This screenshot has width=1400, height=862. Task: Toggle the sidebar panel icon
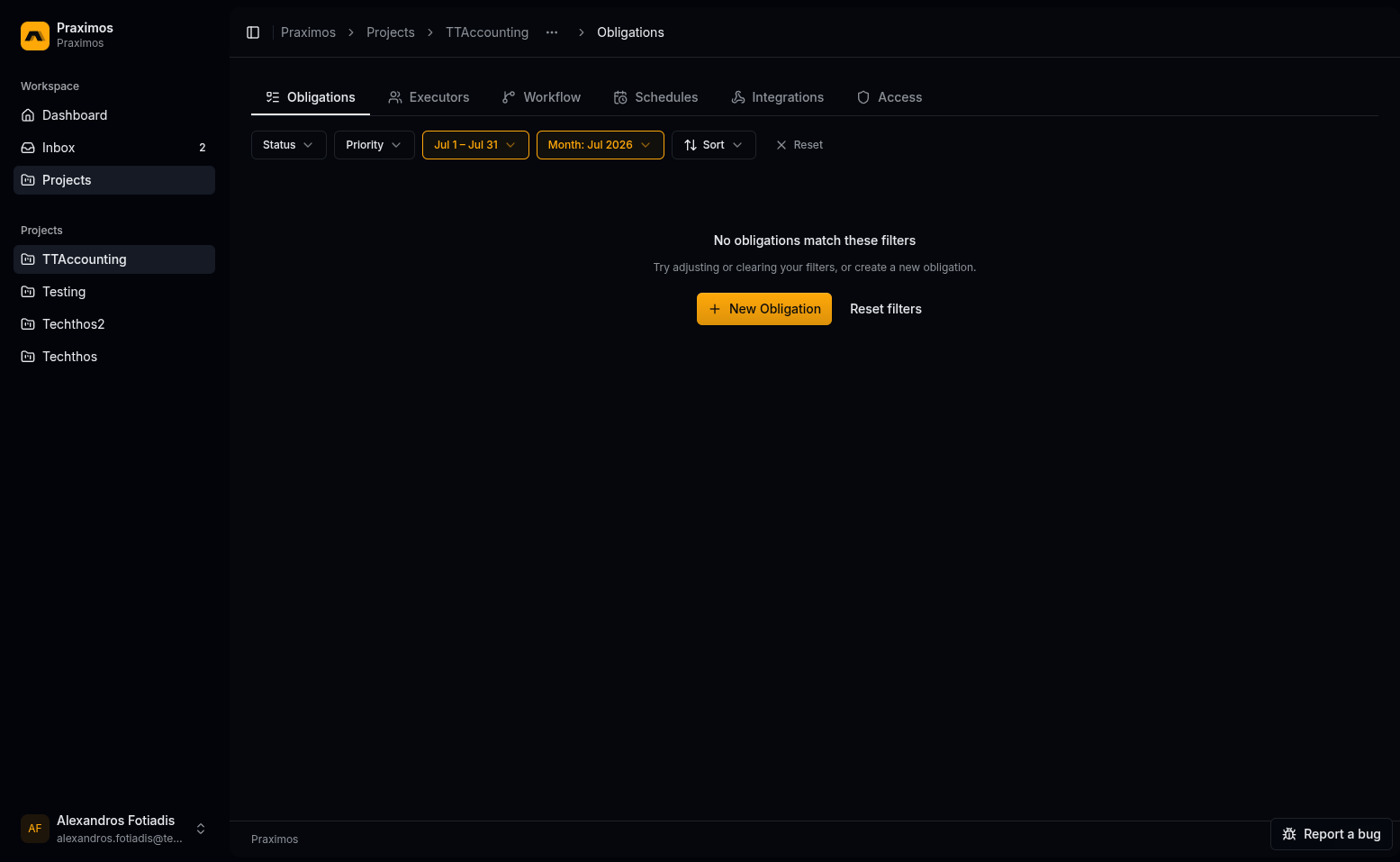pos(253,32)
